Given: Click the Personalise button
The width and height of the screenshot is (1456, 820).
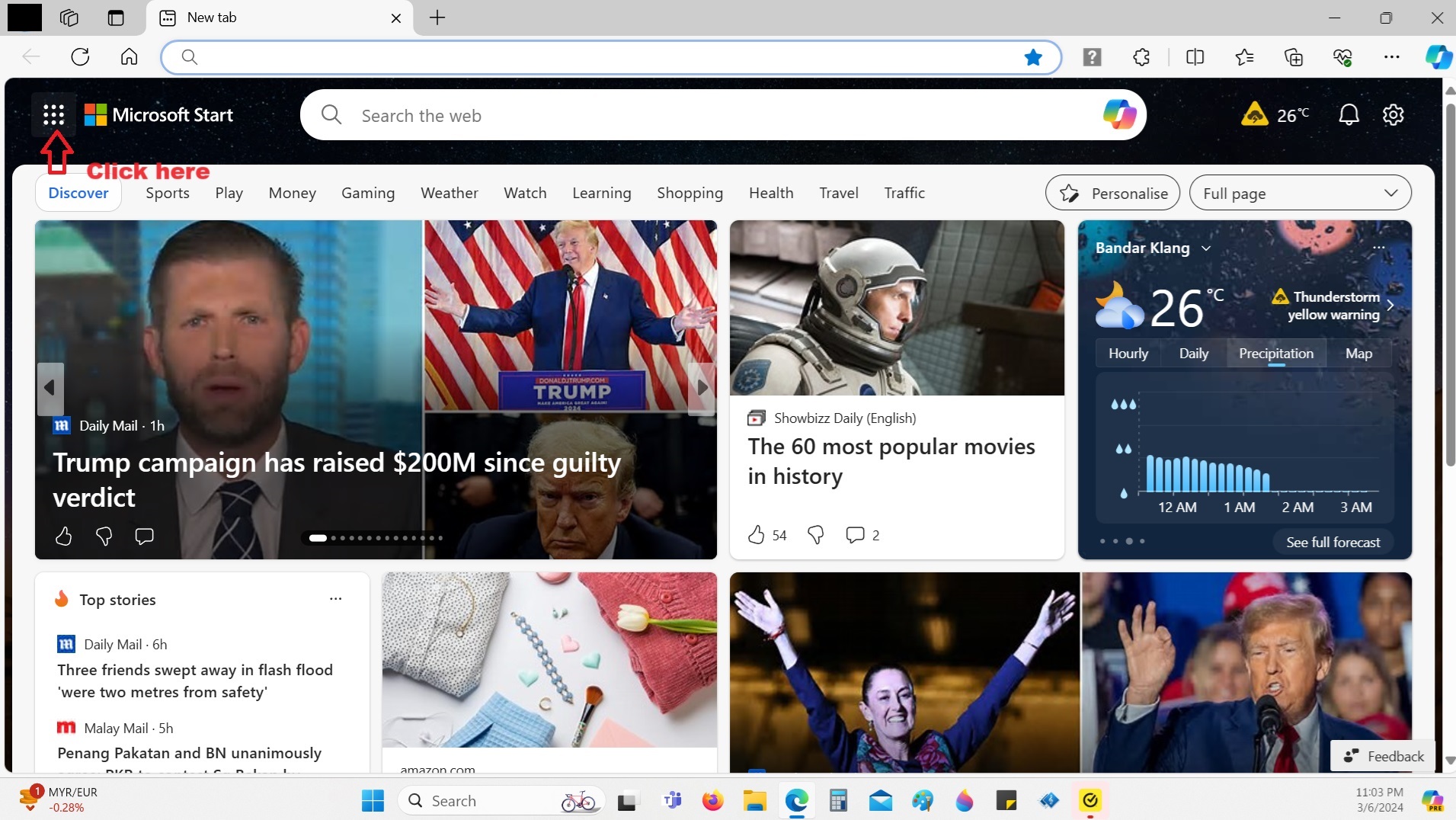Looking at the screenshot, I should click(1112, 194).
